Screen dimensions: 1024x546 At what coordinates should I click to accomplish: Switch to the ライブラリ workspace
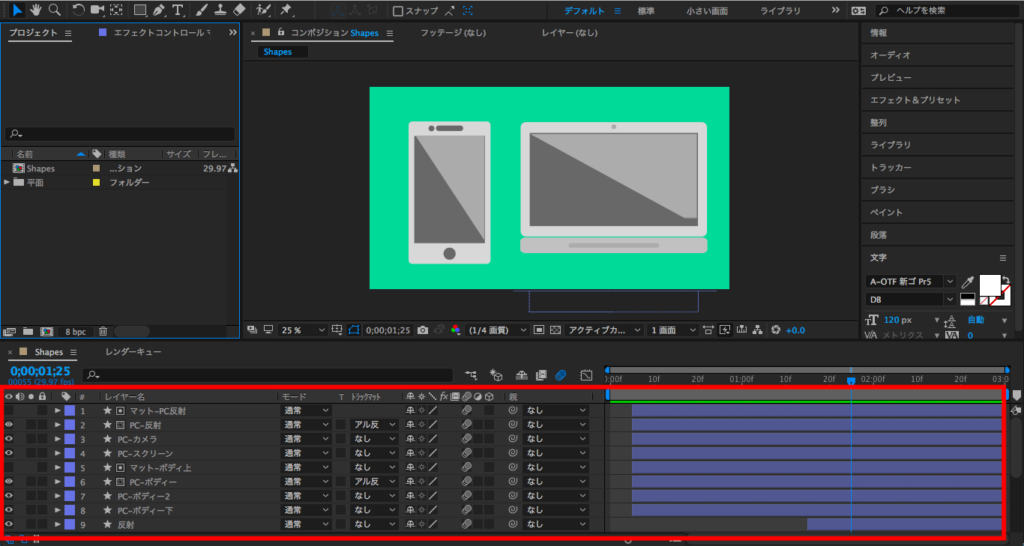[780, 11]
